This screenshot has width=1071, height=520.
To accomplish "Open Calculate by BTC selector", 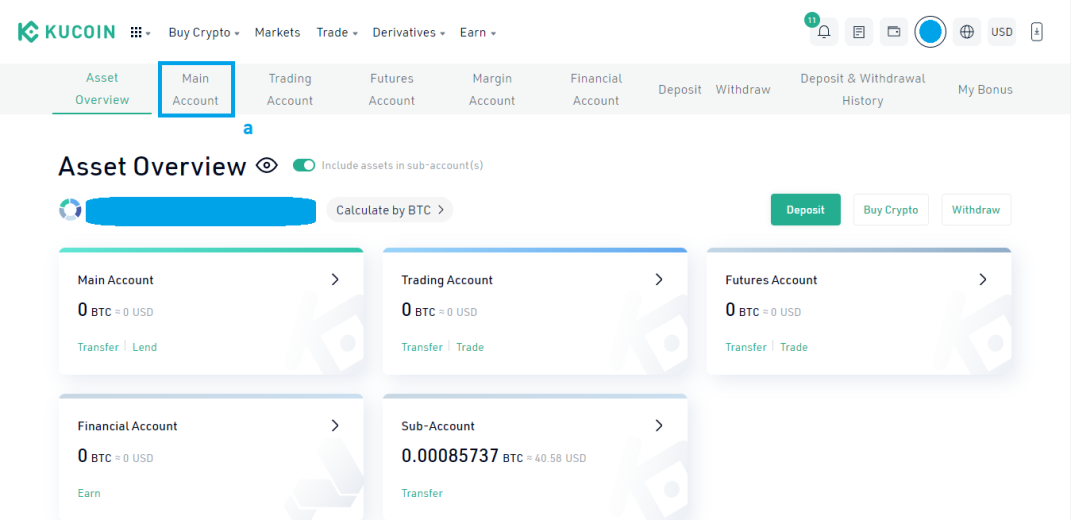I will click(389, 210).
